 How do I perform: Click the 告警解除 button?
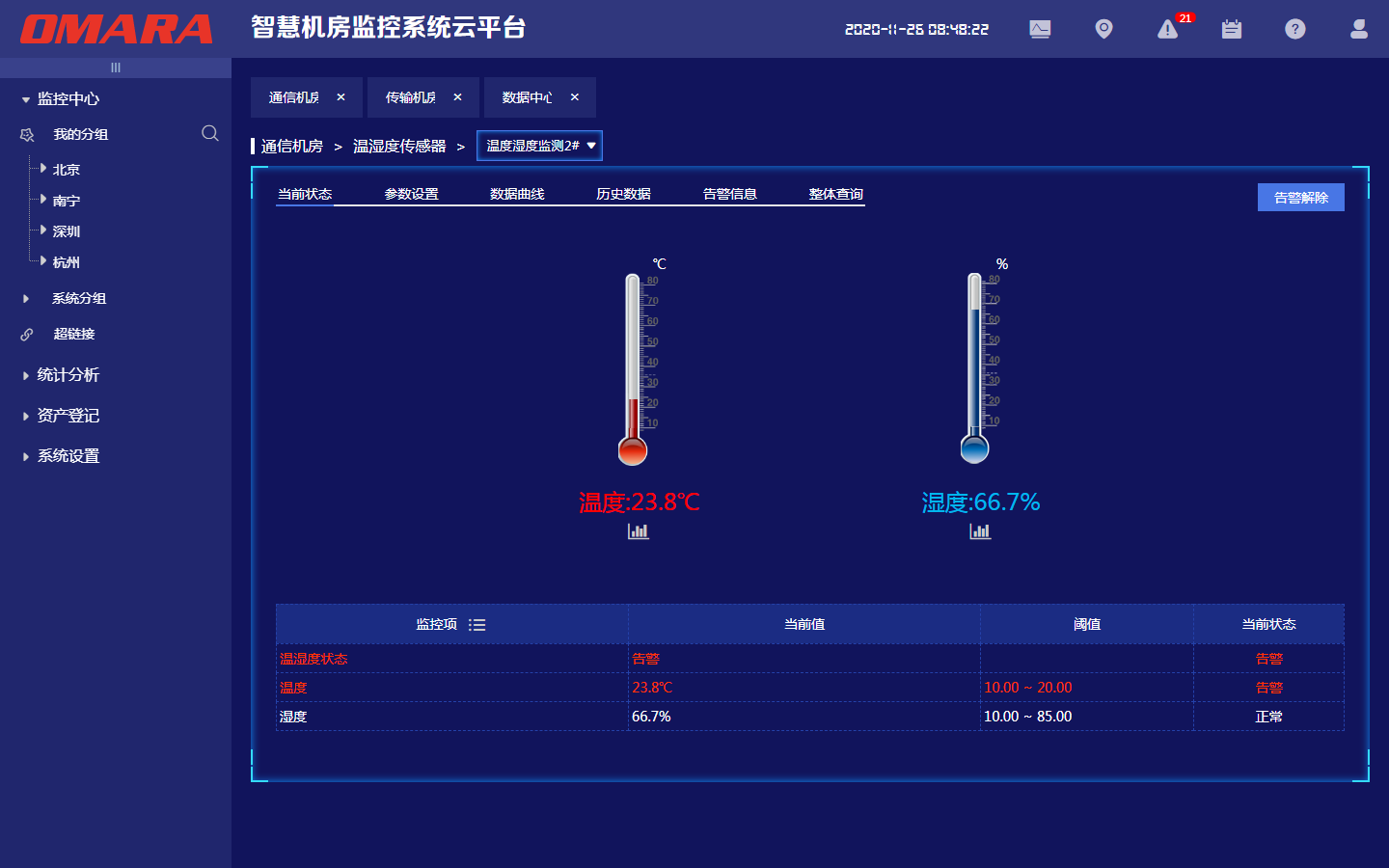coord(1300,198)
